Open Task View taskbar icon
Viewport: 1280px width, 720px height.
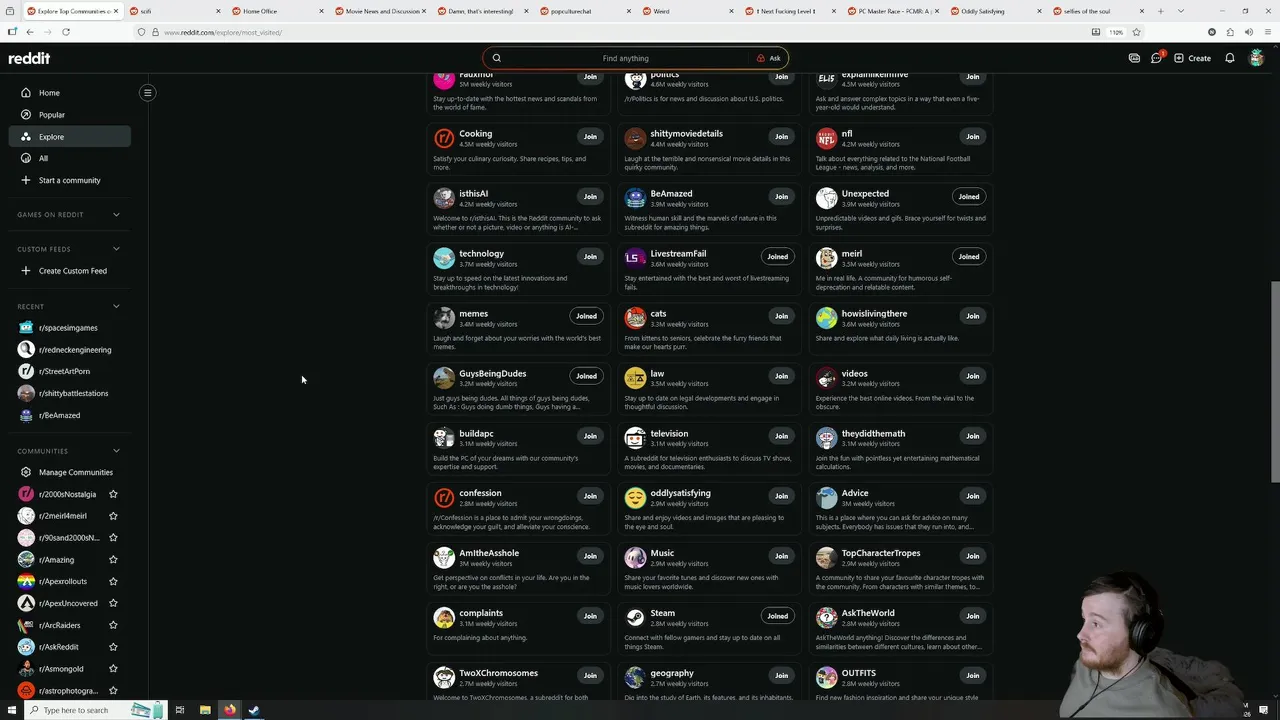[180, 710]
